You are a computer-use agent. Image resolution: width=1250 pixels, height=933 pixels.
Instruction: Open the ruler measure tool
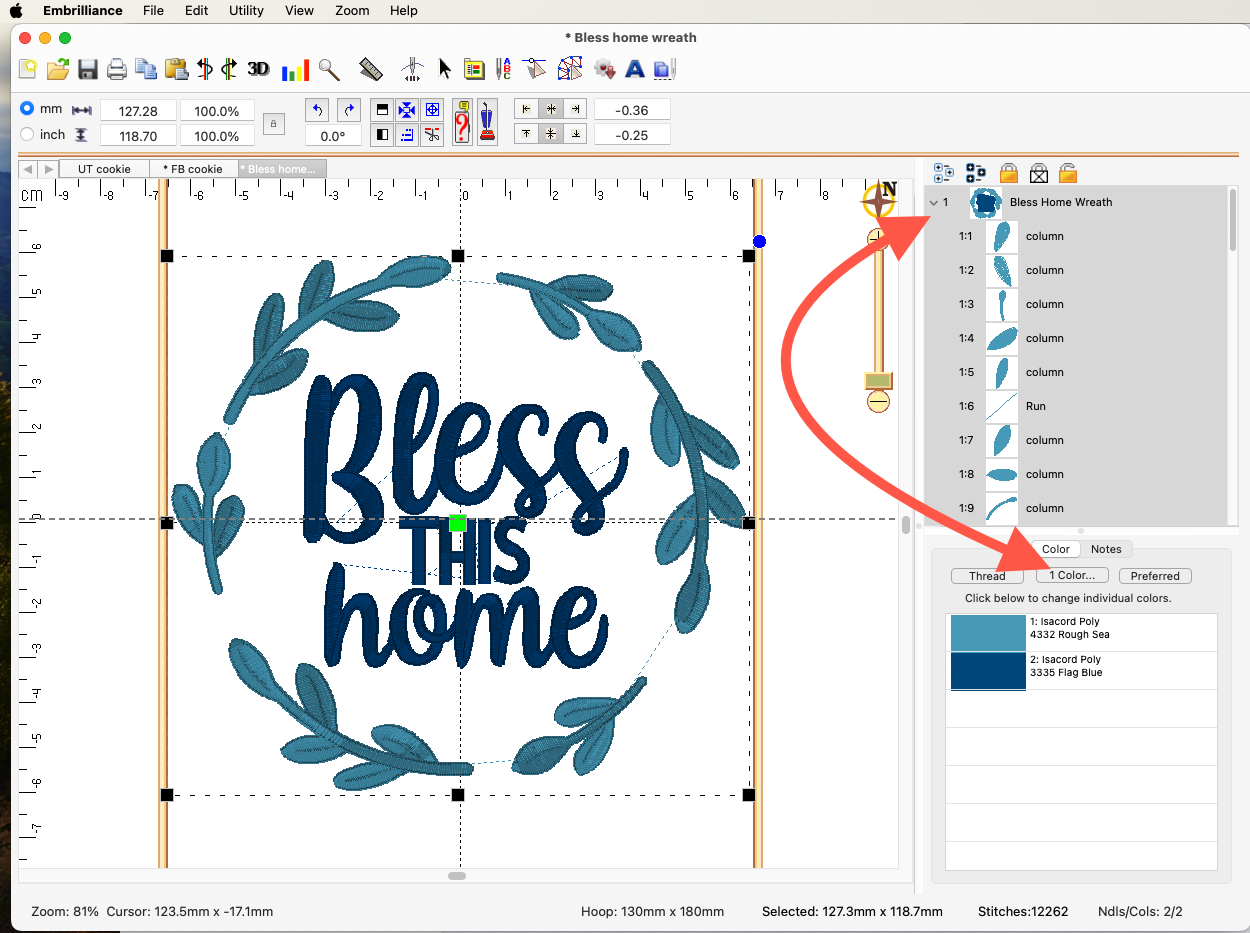(371, 69)
